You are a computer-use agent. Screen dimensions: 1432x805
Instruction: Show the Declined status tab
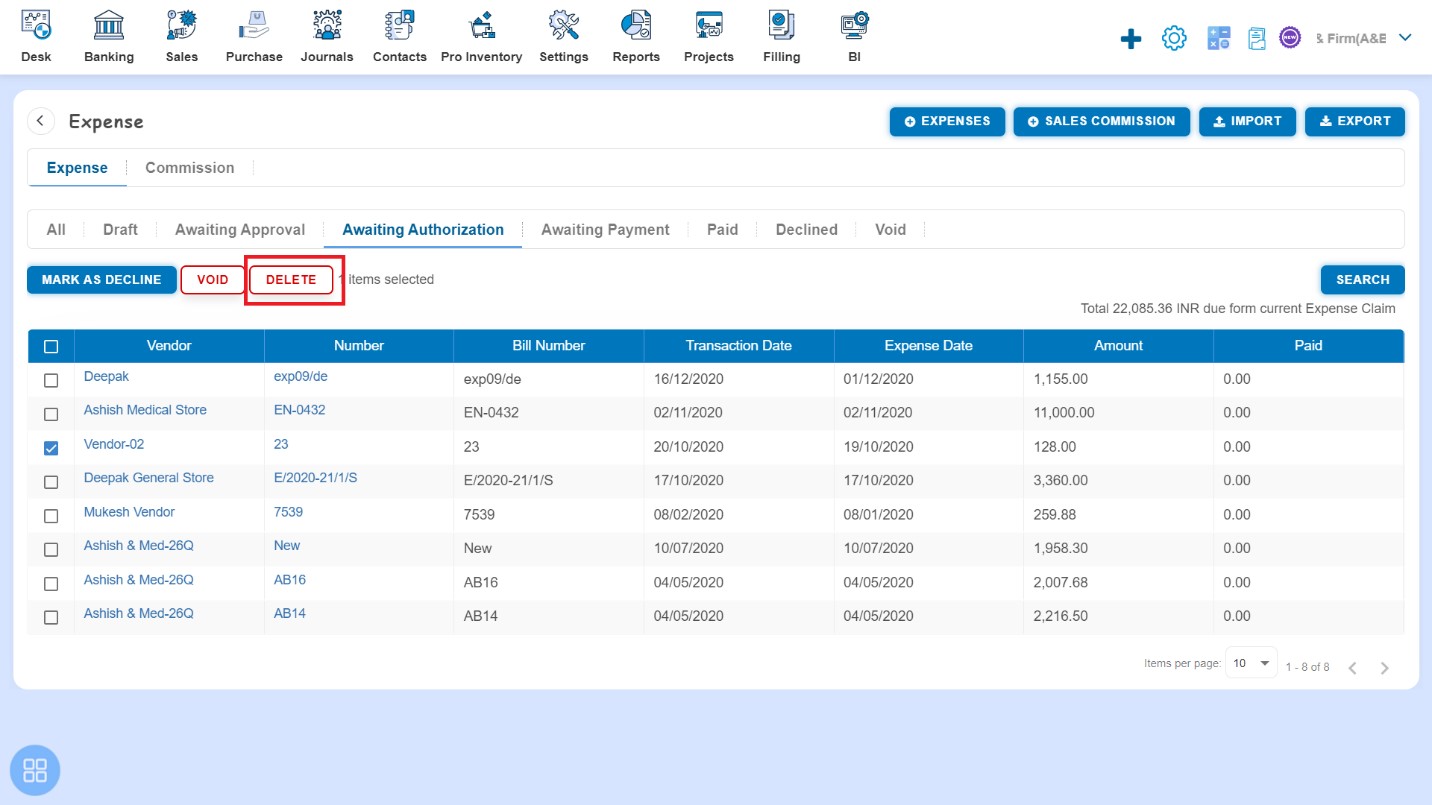806,229
